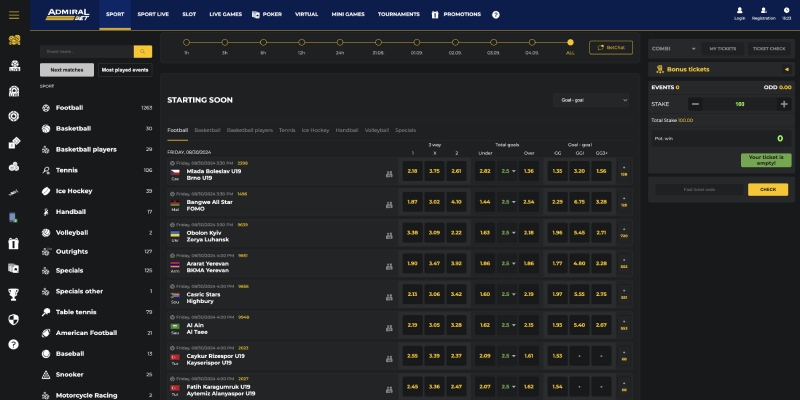Image resolution: width=800 pixels, height=400 pixels.
Task: Open statistics icon for Al Ain match
Action: pos(389,329)
